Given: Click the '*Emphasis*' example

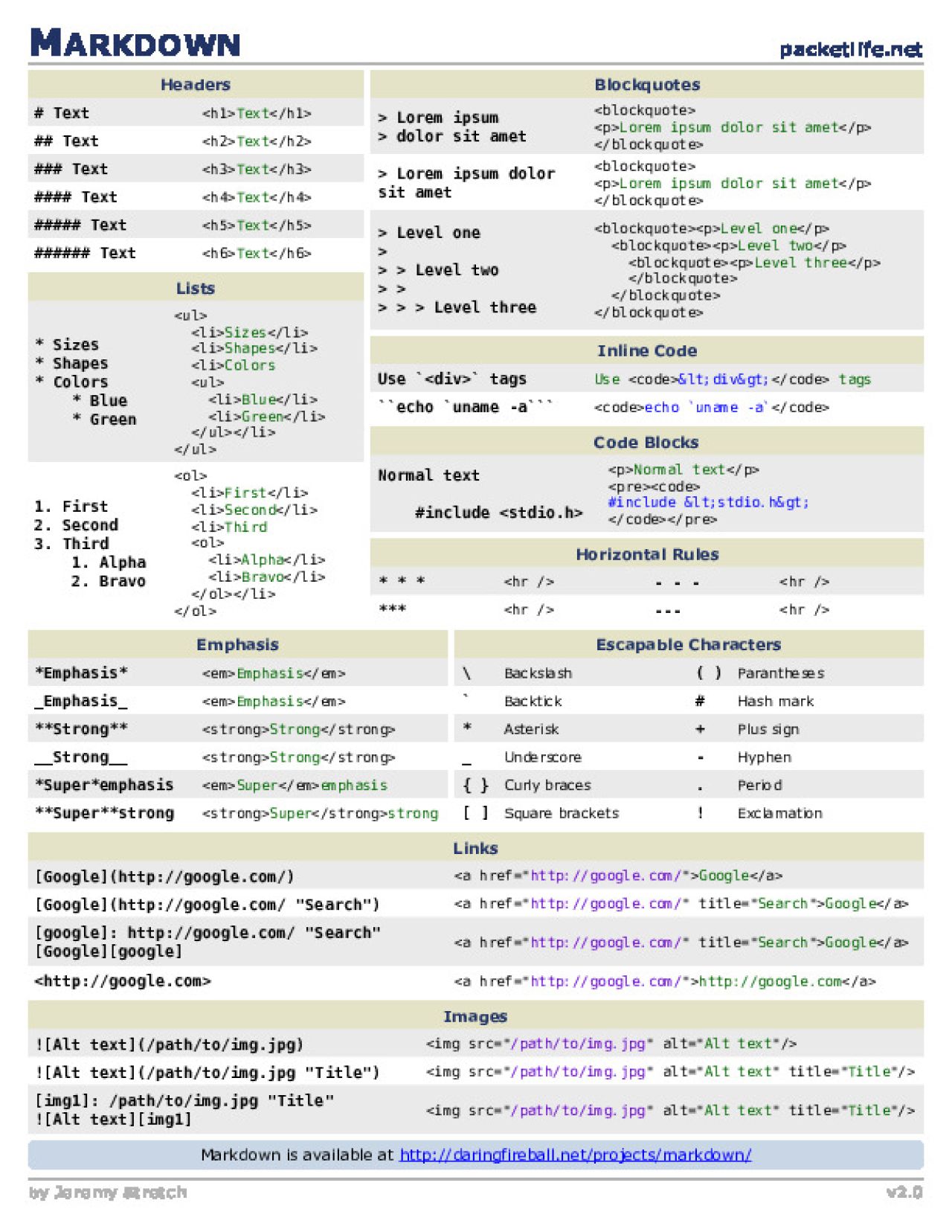Looking at the screenshot, I should [x=81, y=673].
